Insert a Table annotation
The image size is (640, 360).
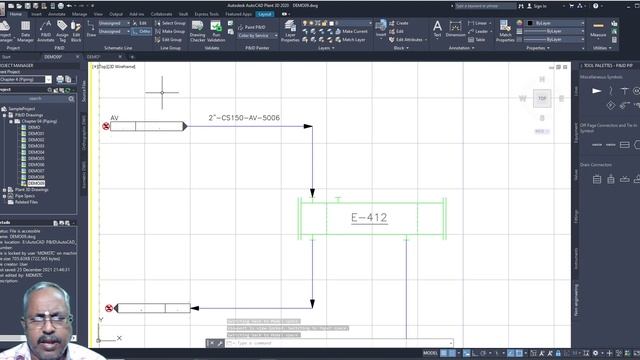tap(477, 40)
